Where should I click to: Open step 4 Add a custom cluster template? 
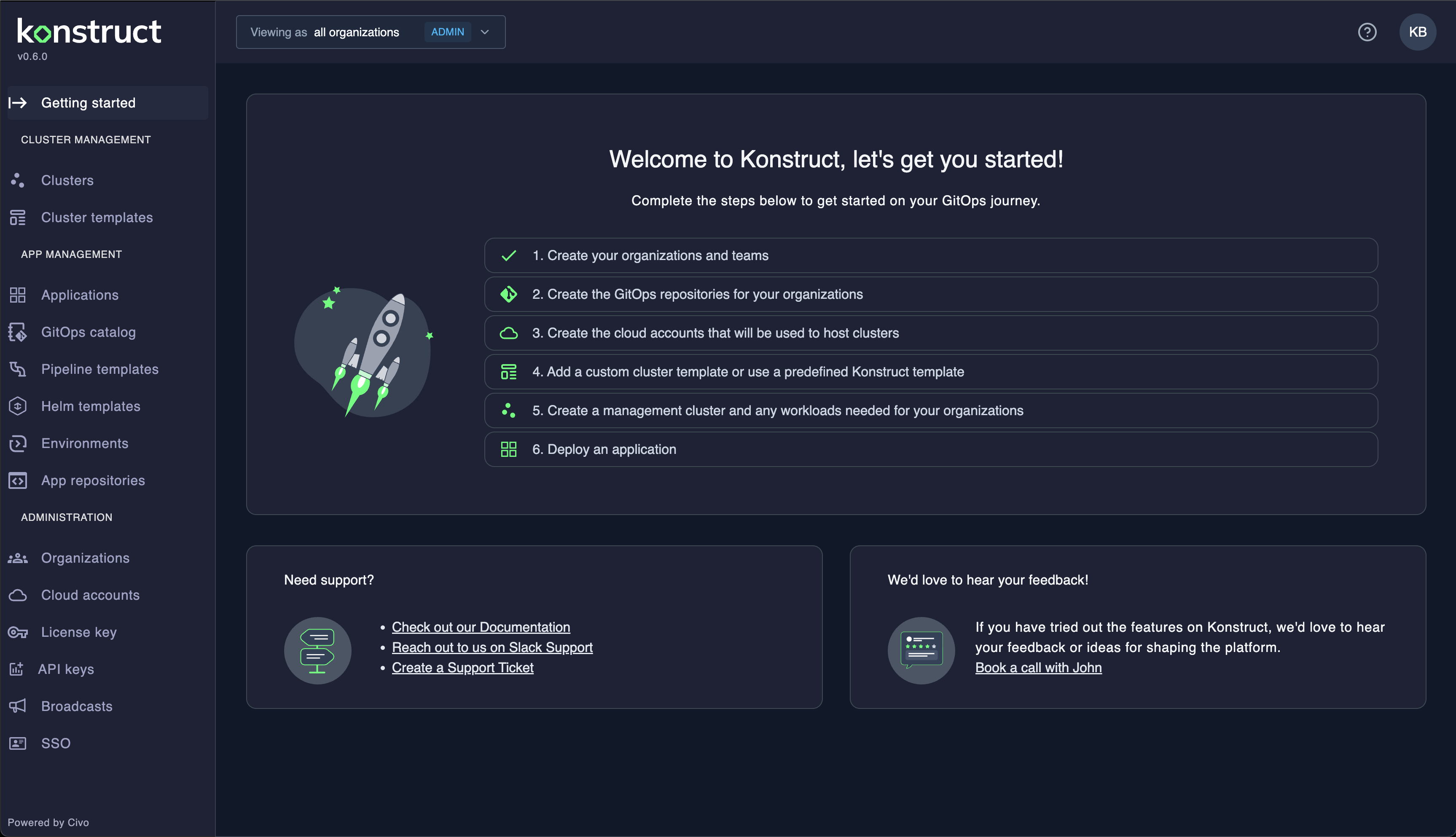point(931,372)
